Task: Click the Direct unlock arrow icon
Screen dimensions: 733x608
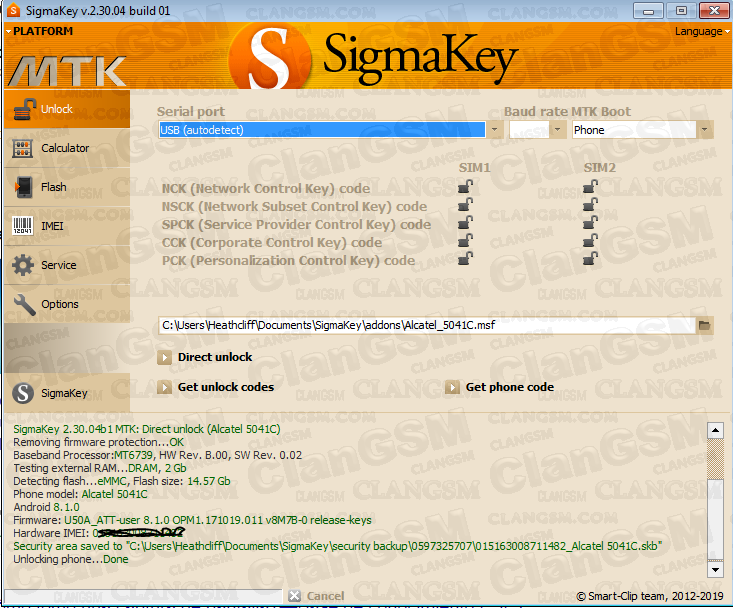Action: (164, 358)
